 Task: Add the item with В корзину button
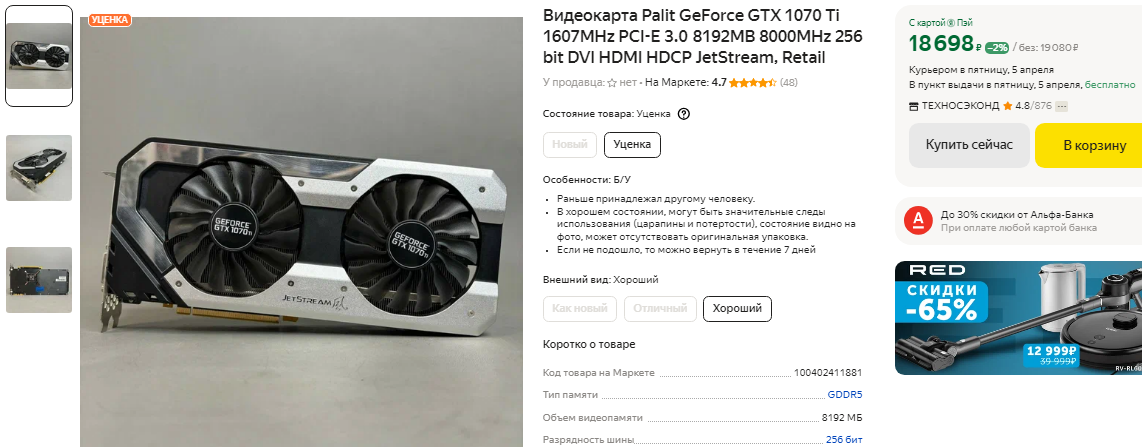pos(1089,145)
